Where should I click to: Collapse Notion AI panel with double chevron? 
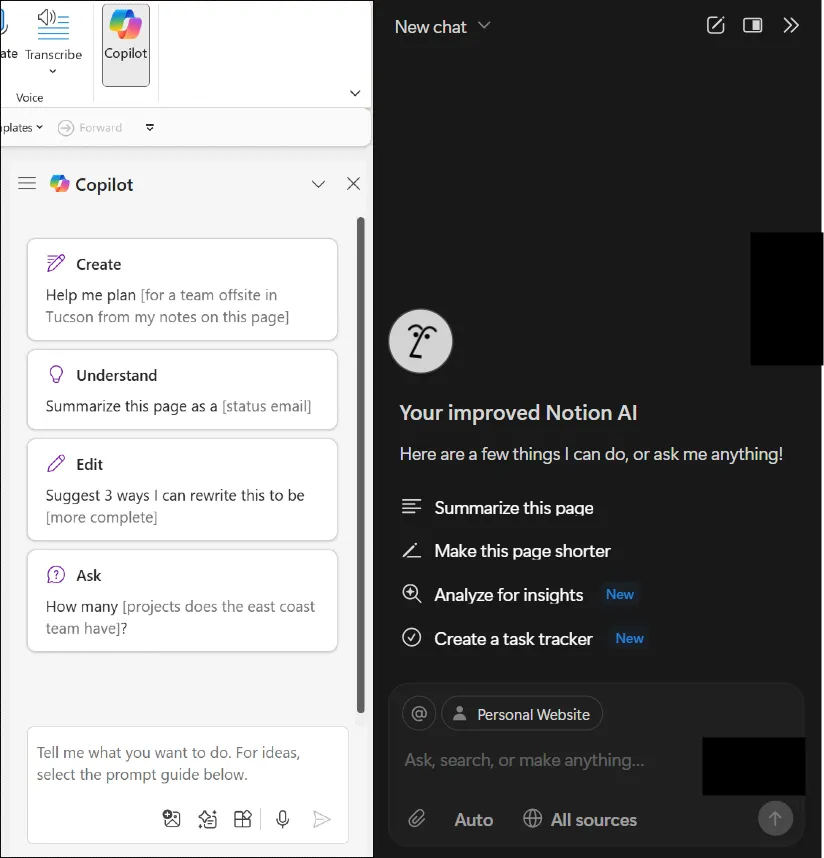(x=791, y=25)
